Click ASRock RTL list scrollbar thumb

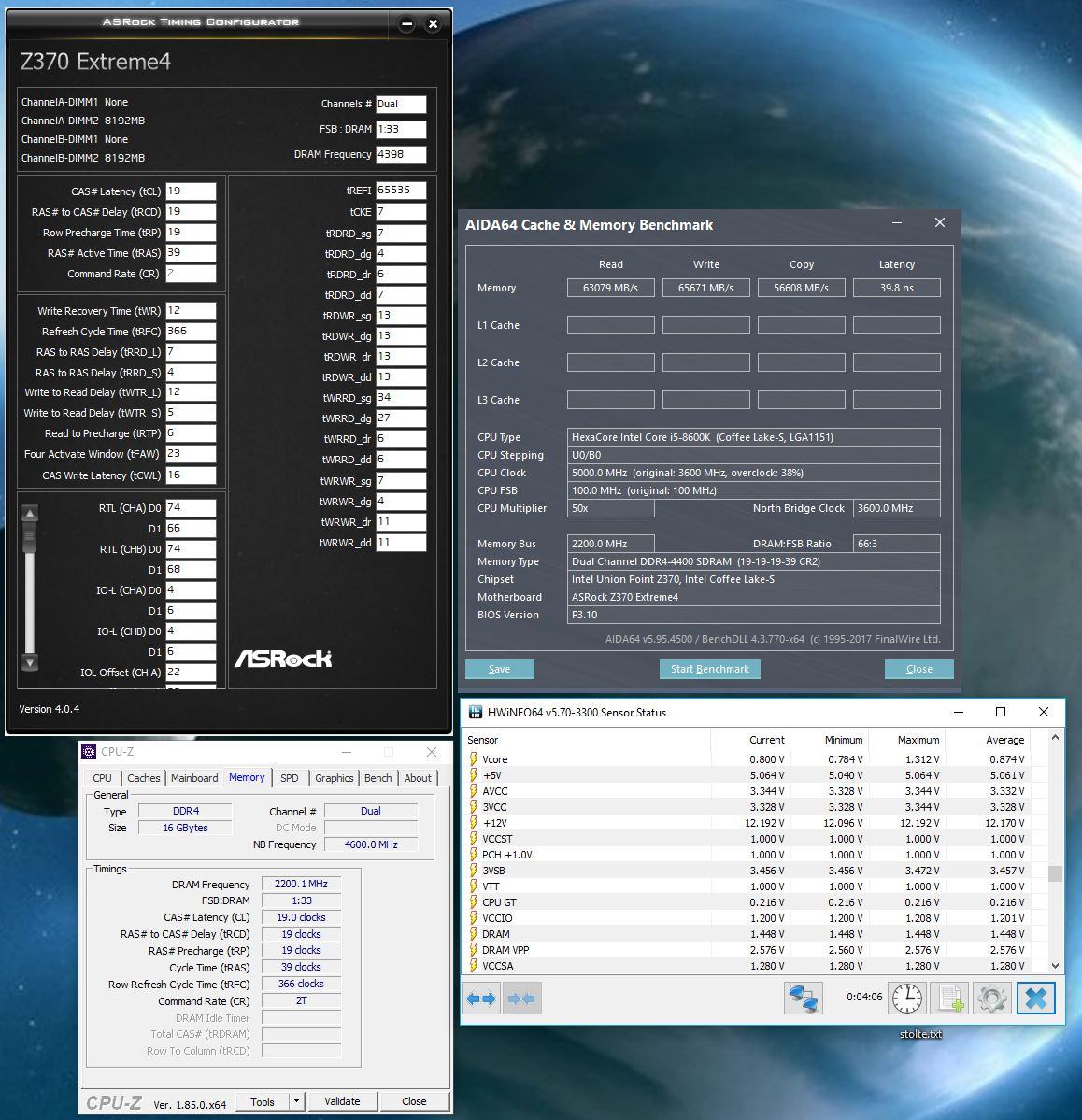(29, 536)
